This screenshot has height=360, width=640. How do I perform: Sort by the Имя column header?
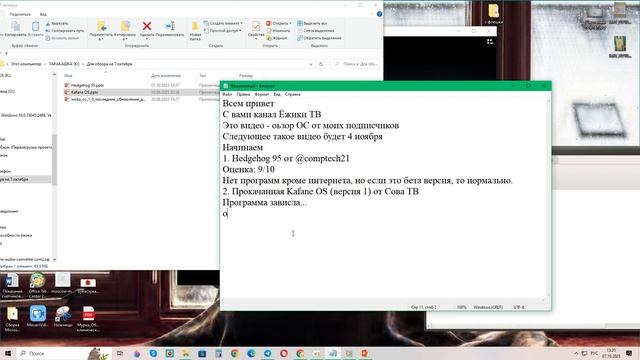tap(68, 76)
